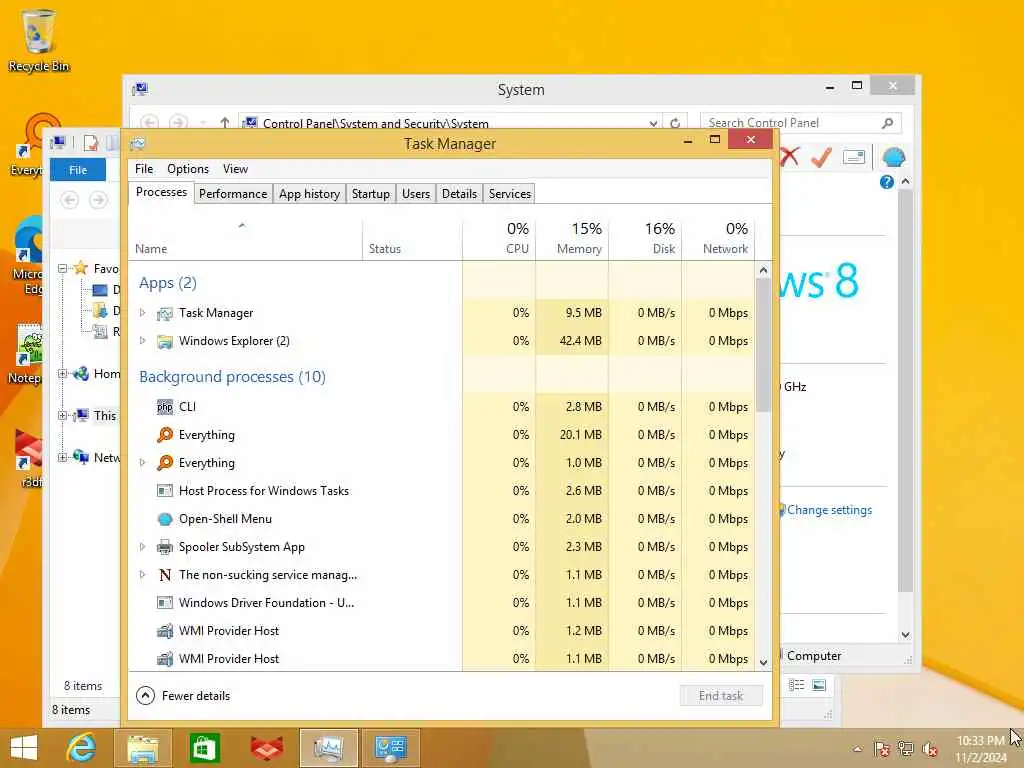Open File tab in the Explorer window
This screenshot has width=1024, height=768.
[78, 170]
